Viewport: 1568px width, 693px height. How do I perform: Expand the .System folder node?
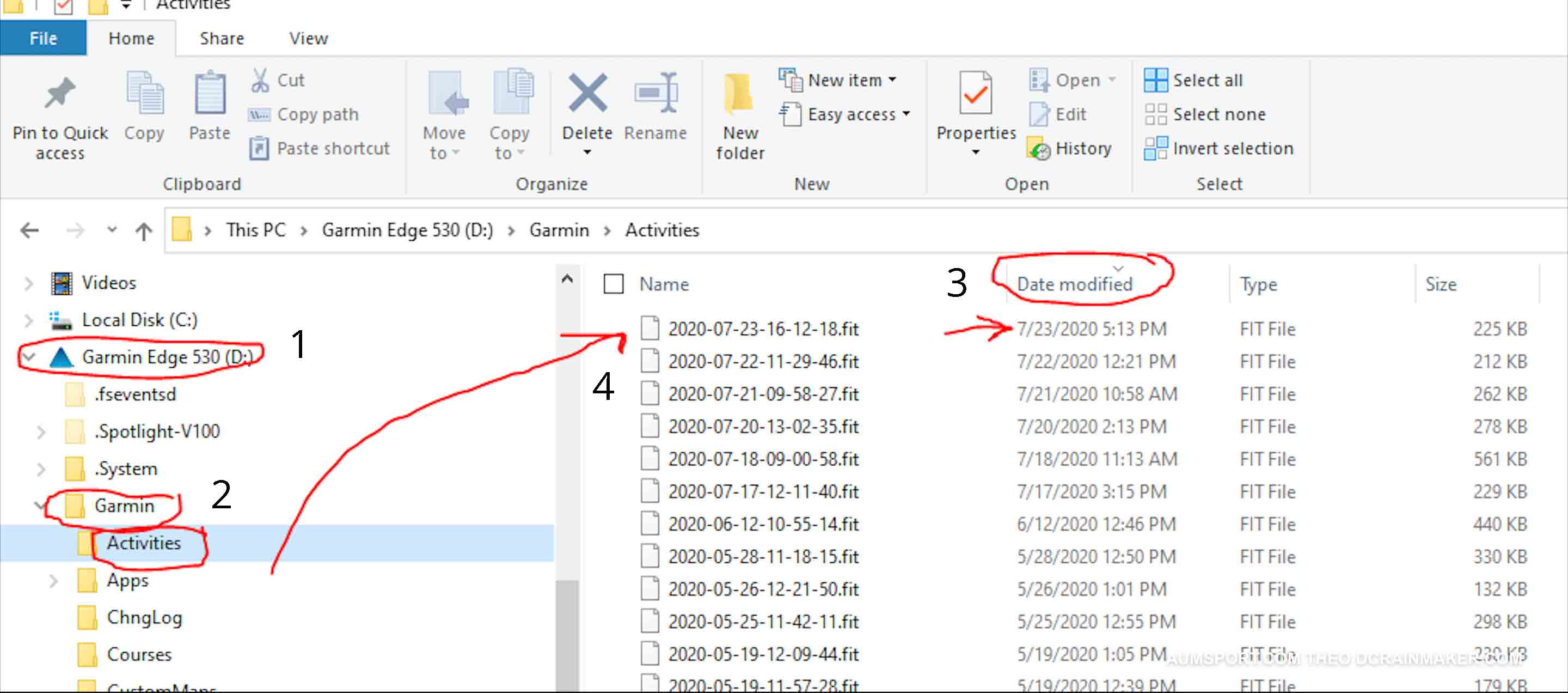(41, 469)
